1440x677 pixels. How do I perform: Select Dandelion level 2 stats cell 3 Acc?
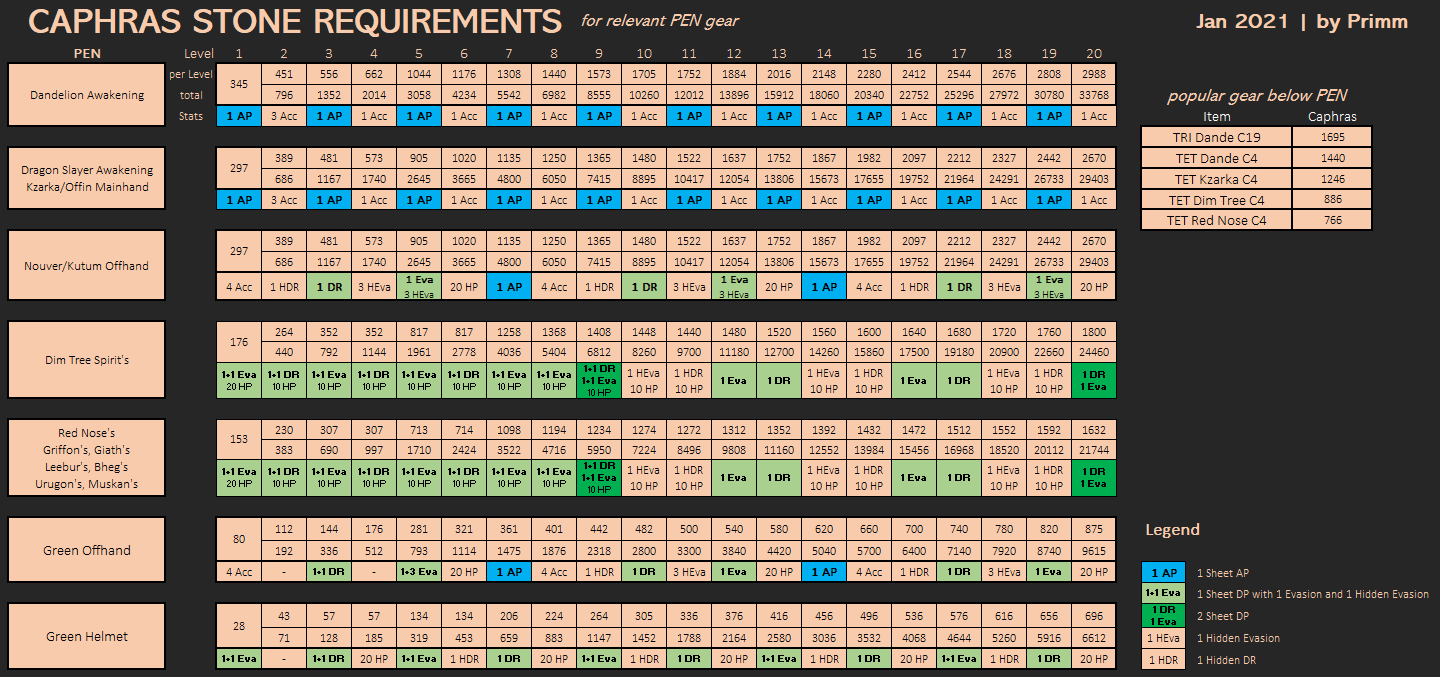point(284,116)
